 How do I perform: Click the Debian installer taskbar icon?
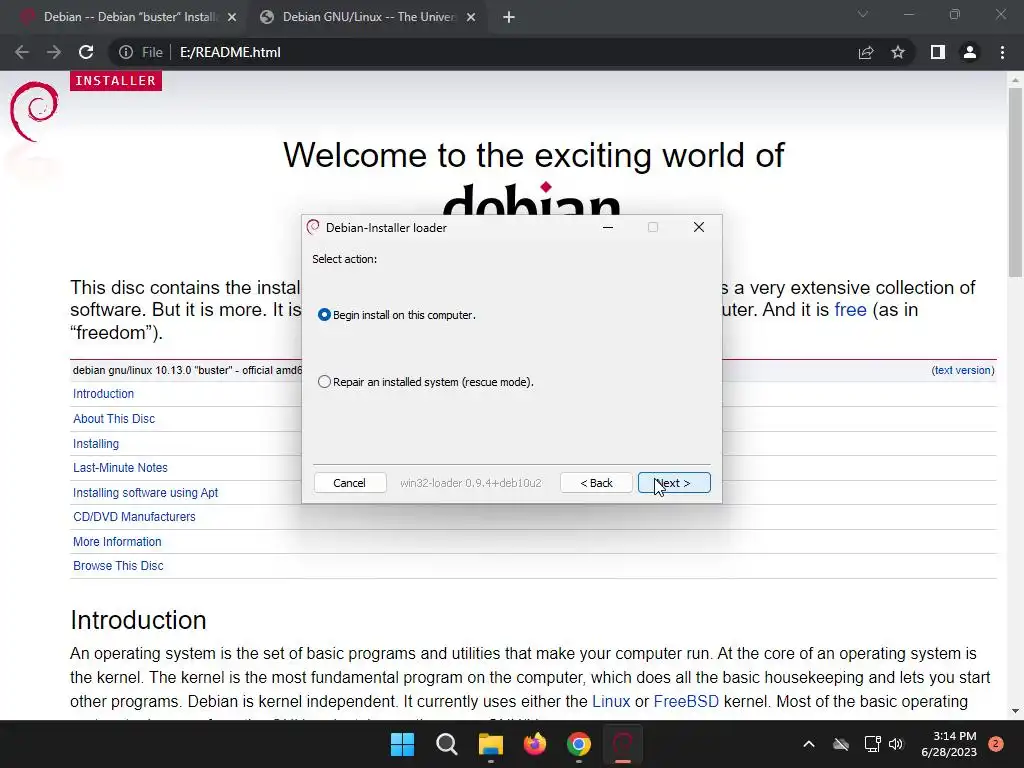[623, 744]
